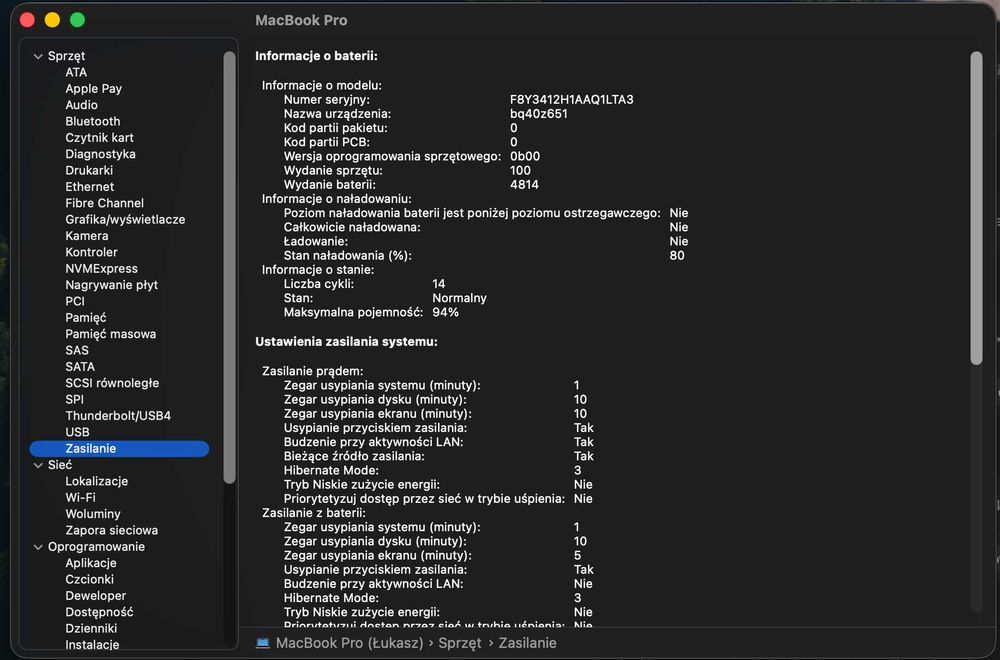Select Wi-Fi in the sidebar
The width and height of the screenshot is (1000, 660).
coord(80,498)
